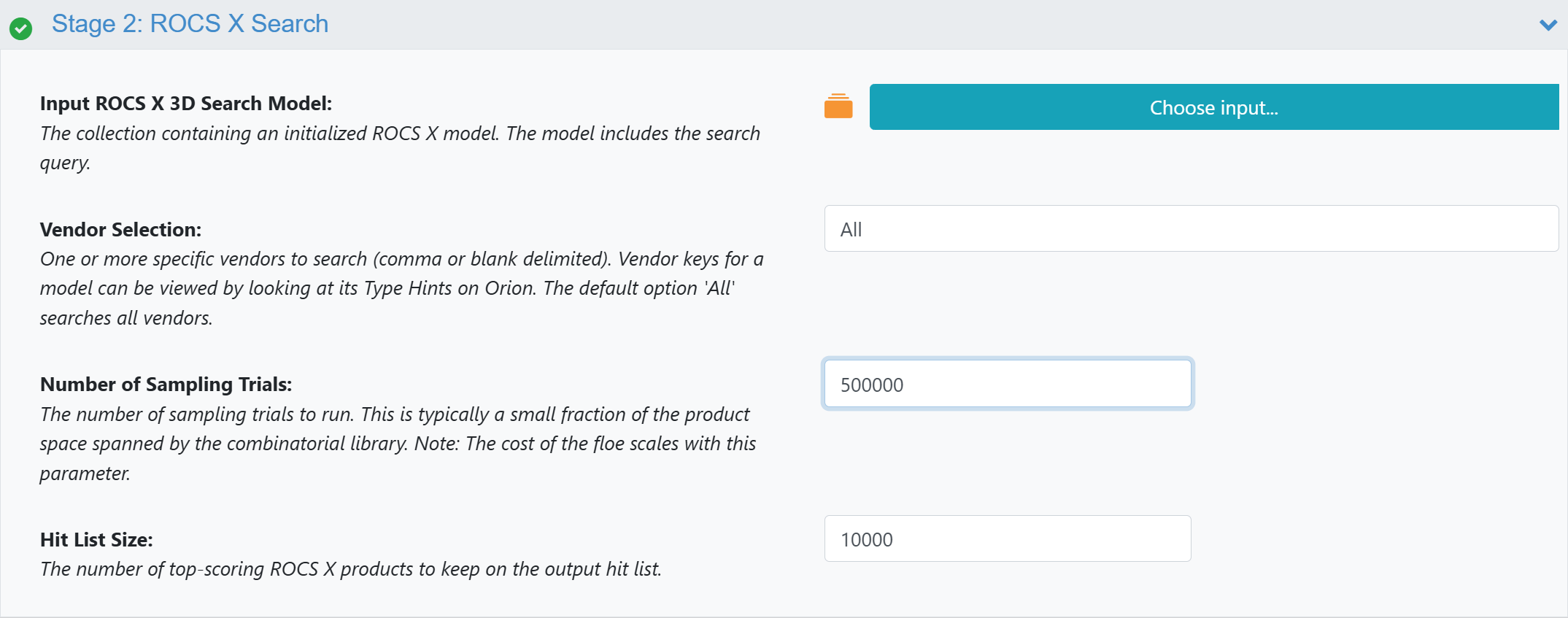The image size is (1568, 618).
Task: Click the Stage 2: ROCS X Search title
Action: click(190, 24)
